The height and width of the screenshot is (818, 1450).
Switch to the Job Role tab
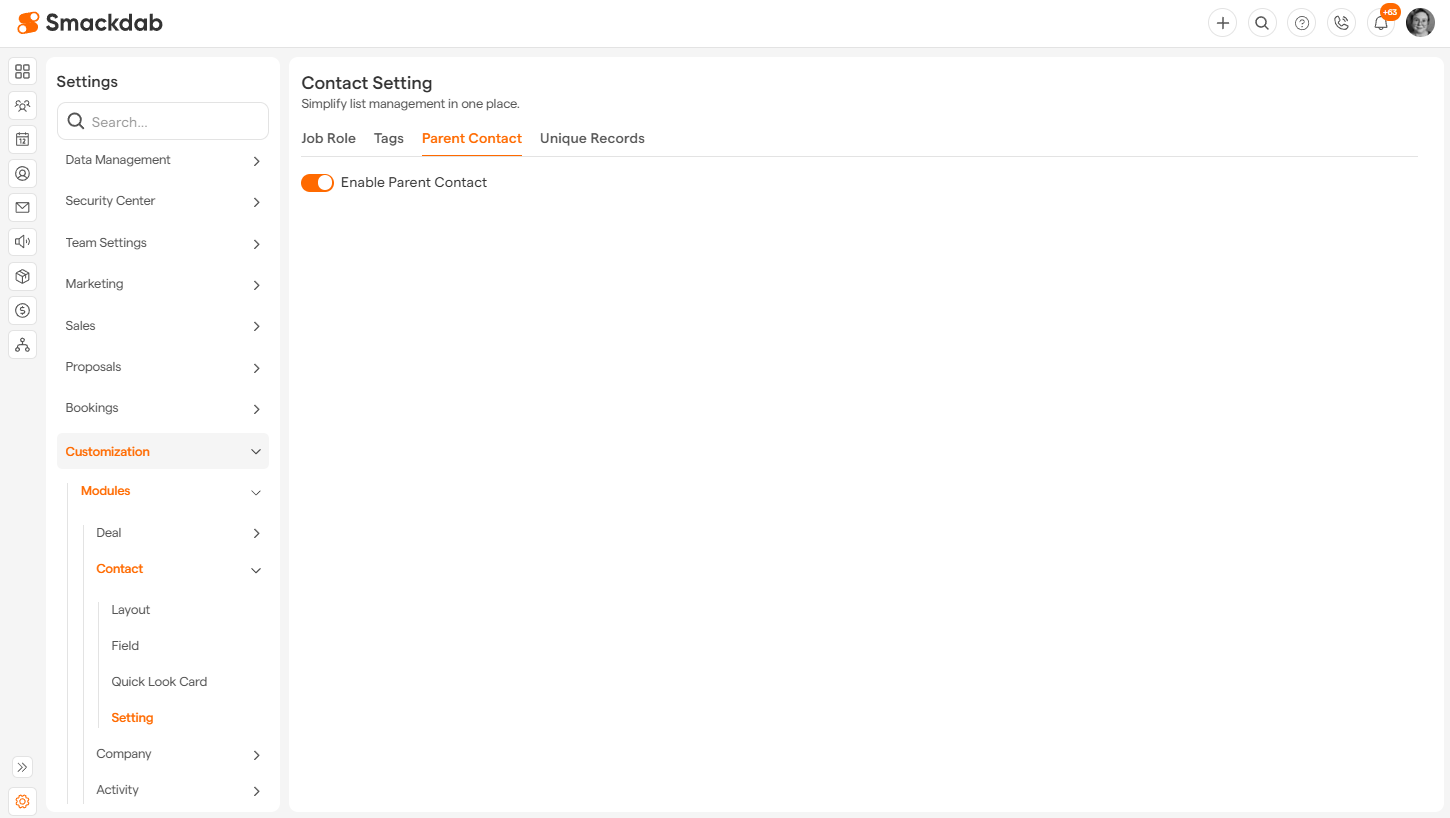(328, 139)
